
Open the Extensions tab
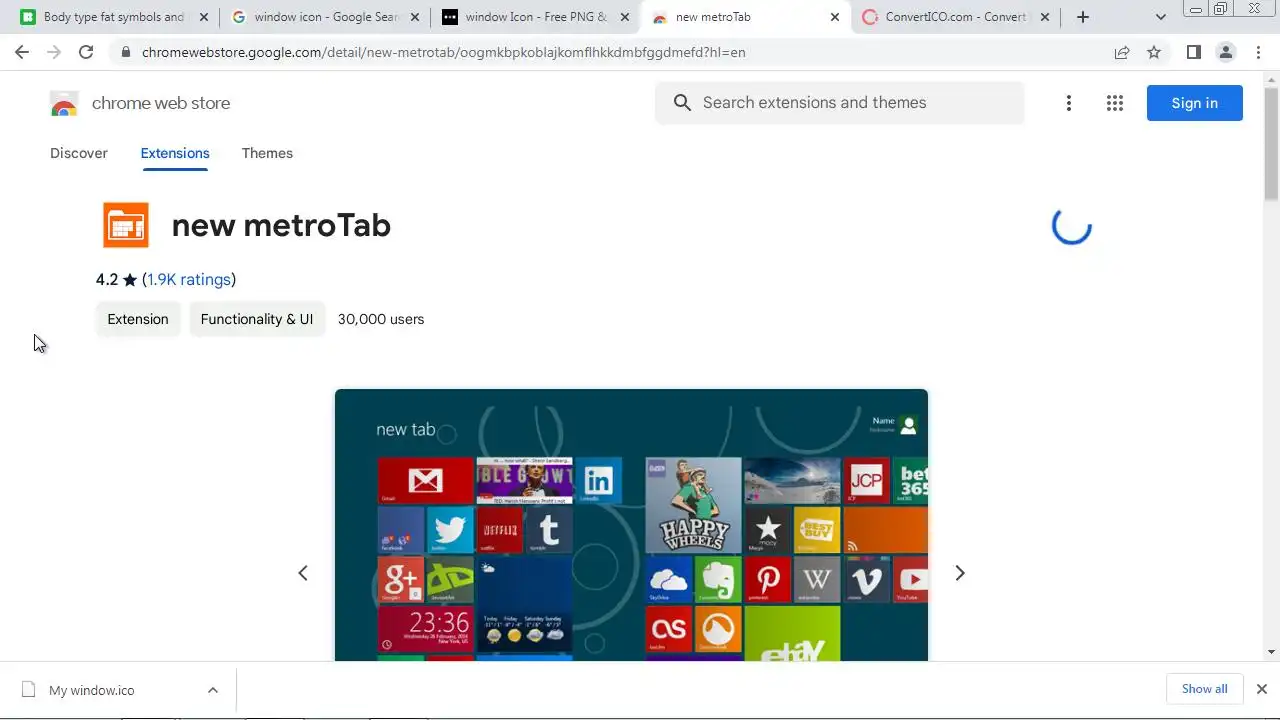tap(175, 153)
